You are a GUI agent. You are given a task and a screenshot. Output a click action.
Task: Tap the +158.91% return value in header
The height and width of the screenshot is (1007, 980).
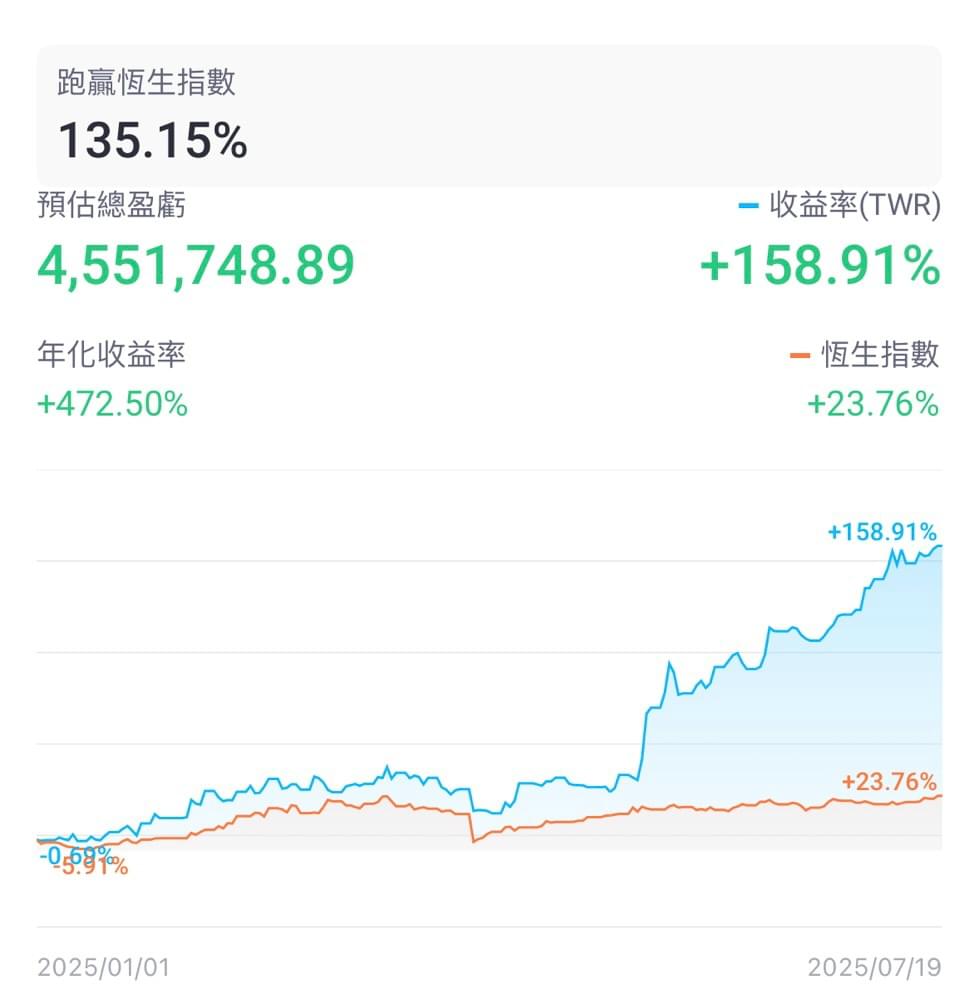tap(820, 265)
